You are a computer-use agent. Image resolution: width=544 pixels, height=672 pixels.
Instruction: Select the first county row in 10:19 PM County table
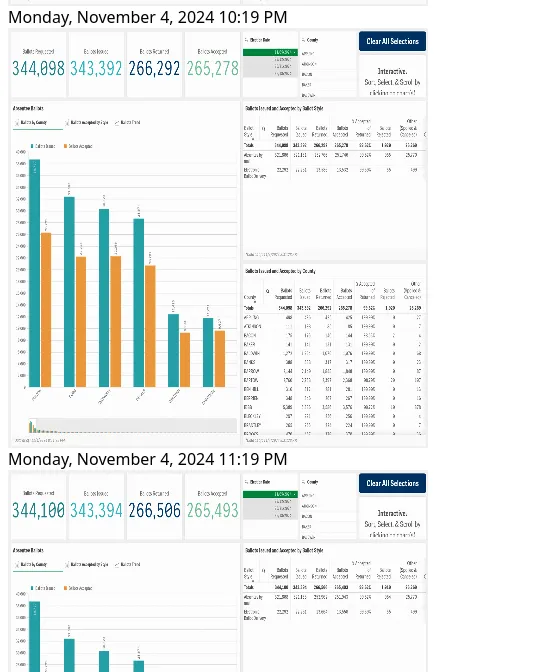click(x=334, y=317)
